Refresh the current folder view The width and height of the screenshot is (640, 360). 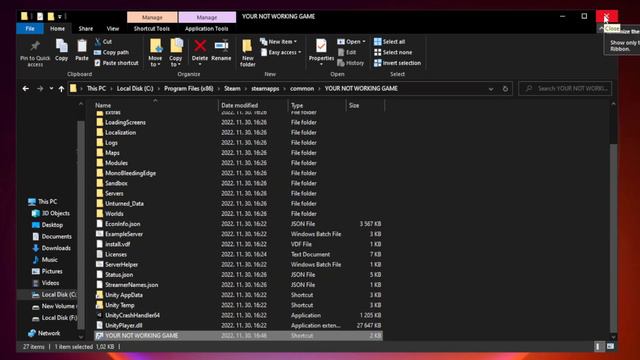505,89
